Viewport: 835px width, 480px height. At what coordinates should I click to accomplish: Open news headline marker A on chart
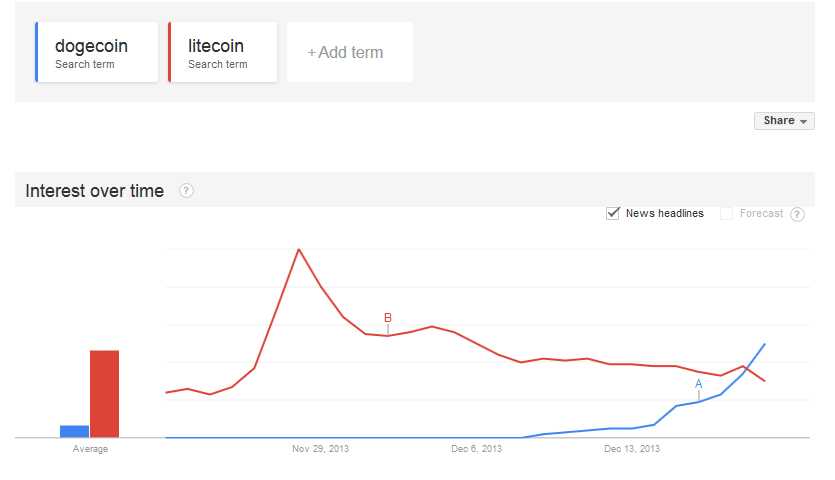[699, 384]
